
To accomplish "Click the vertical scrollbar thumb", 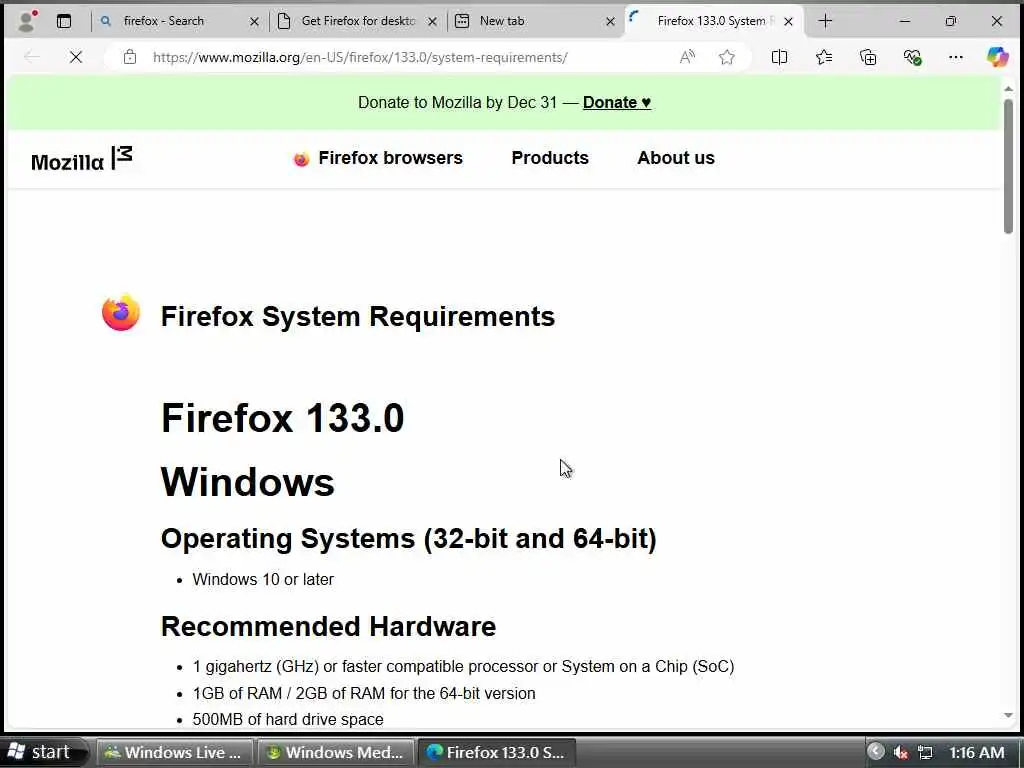I will [x=1008, y=167].
